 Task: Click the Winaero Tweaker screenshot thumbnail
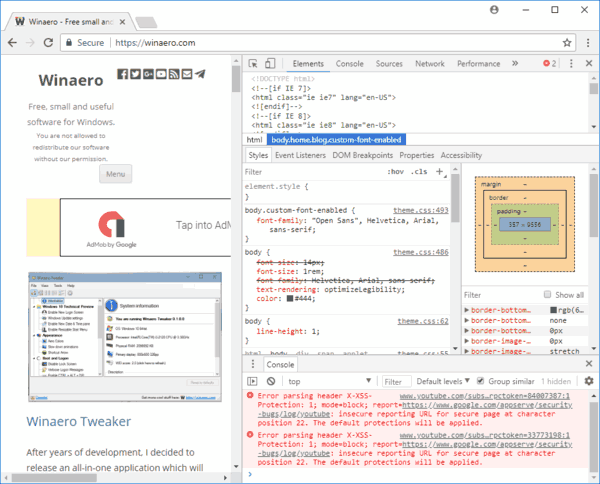click(x=125, y=337)
